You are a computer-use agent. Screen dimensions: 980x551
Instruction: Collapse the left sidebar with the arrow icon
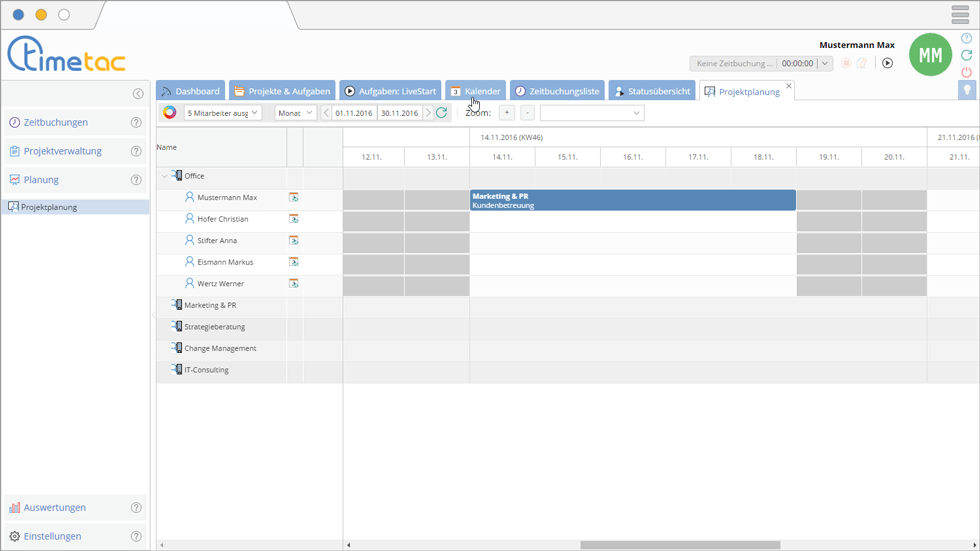click(x=138, y=94)
